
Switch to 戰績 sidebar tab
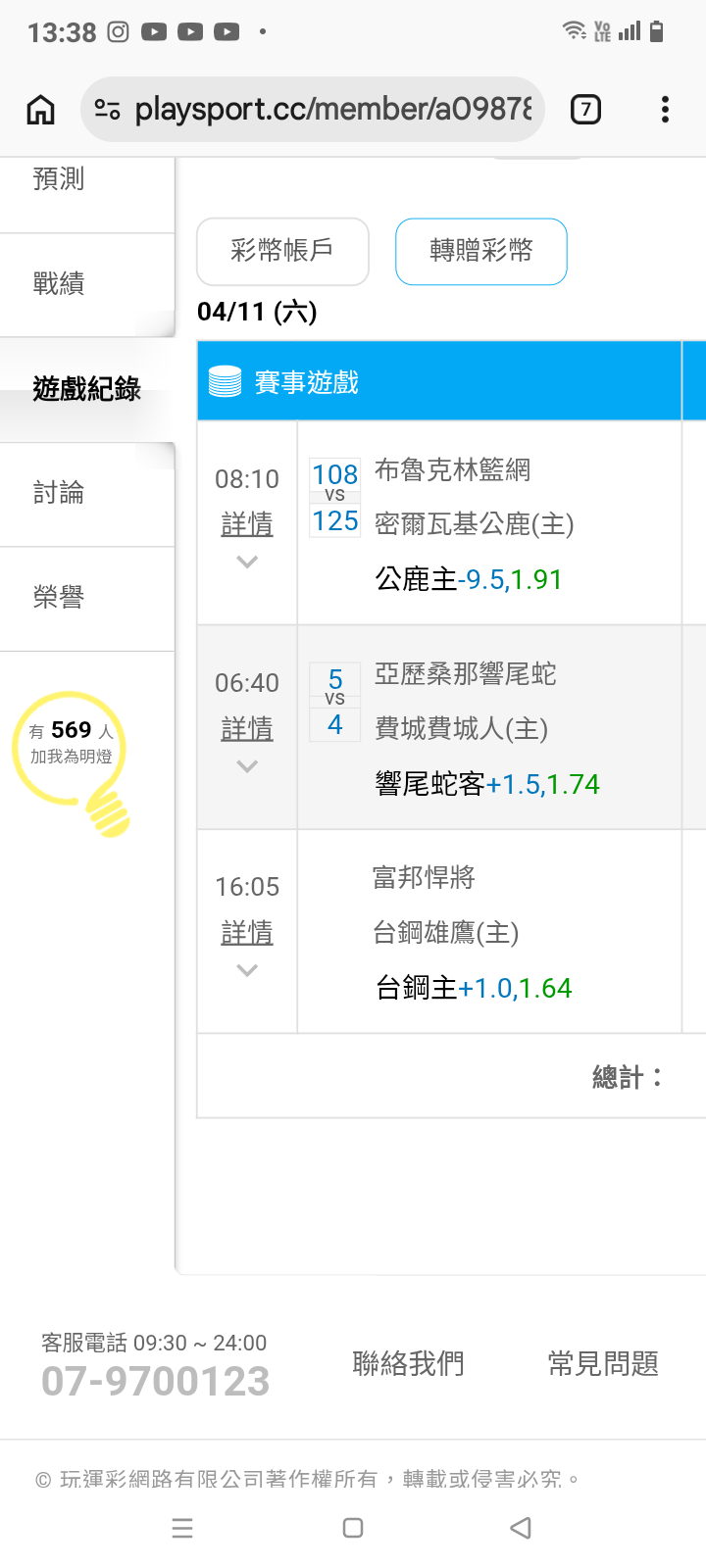coord(59,284)
